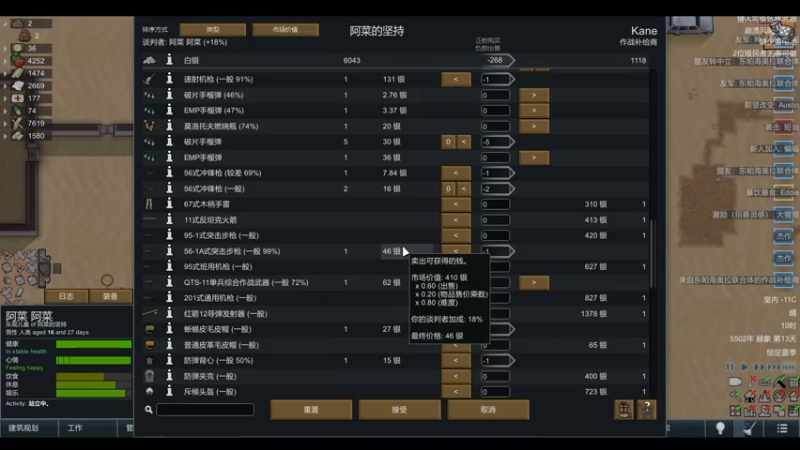Click > arrow for 莫洛托夫燃烧瓶
800x450 pixels.
point(534,126)
